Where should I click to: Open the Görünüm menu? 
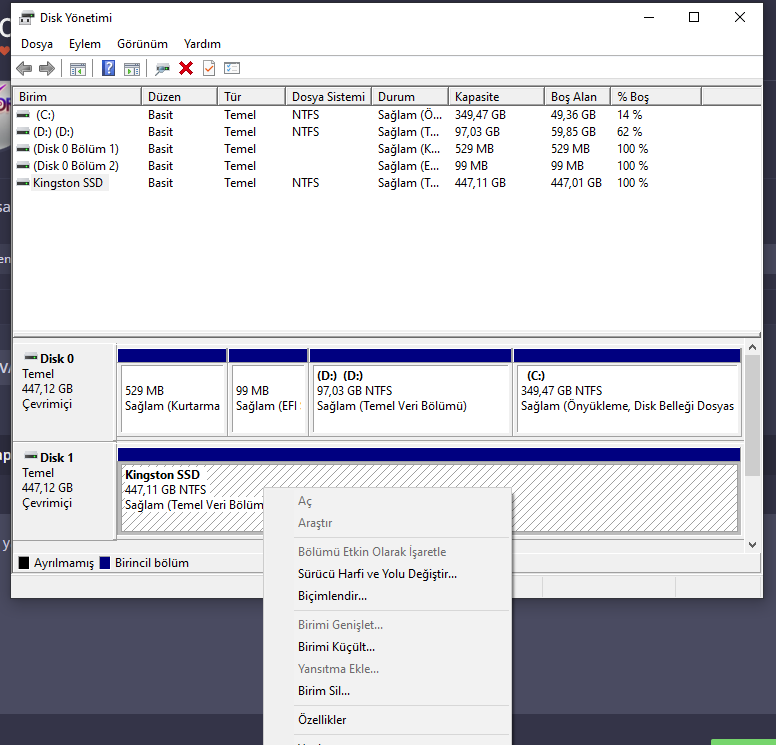[x=142, y=44]
